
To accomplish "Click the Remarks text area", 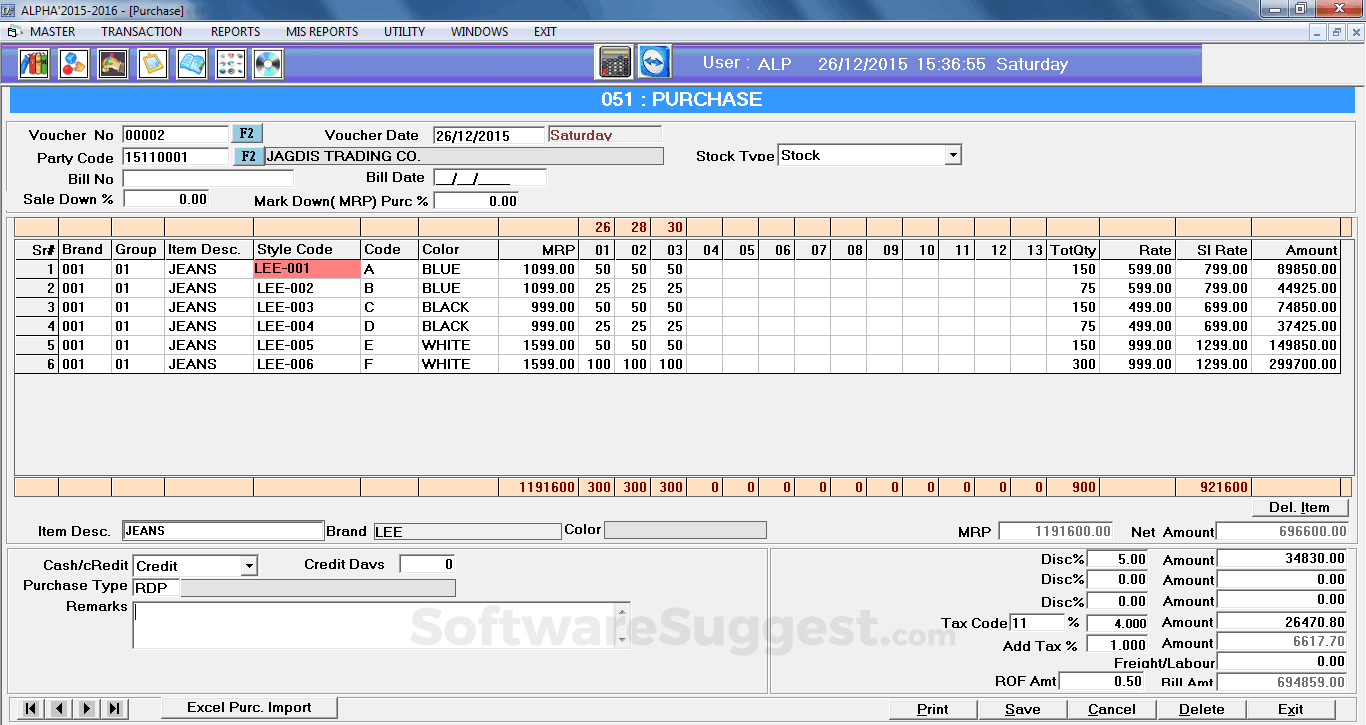I will (x=375, y=625).
